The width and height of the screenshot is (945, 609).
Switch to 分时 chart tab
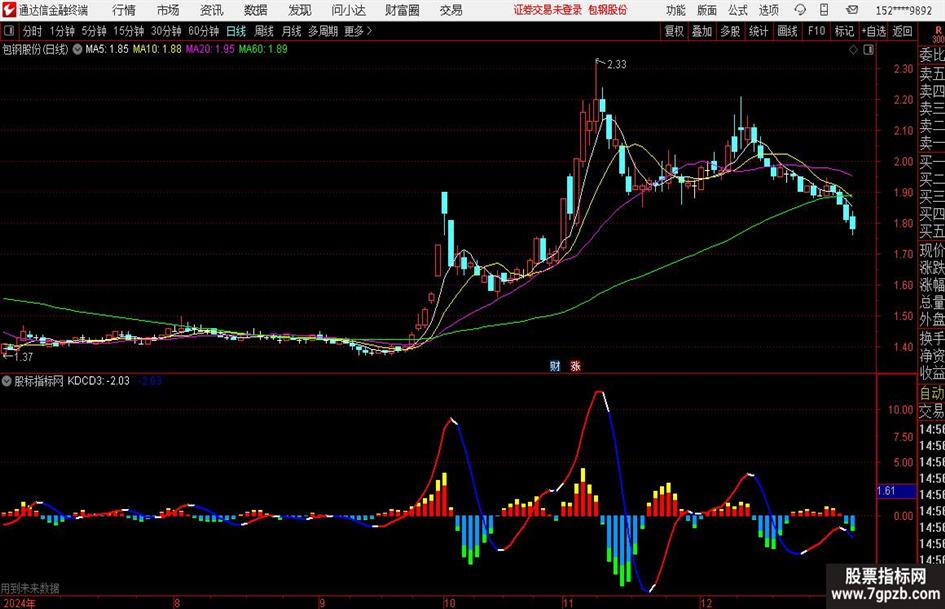(x=33, y=31)
